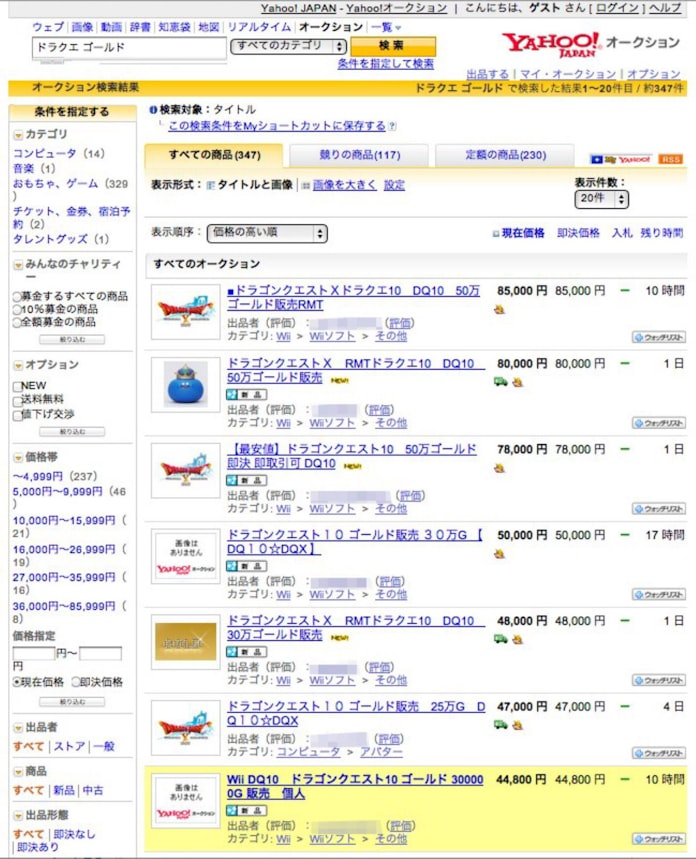Screen dimensions: 696x859
Task: Click the minimum price input field
Action: tap(33, 653)
